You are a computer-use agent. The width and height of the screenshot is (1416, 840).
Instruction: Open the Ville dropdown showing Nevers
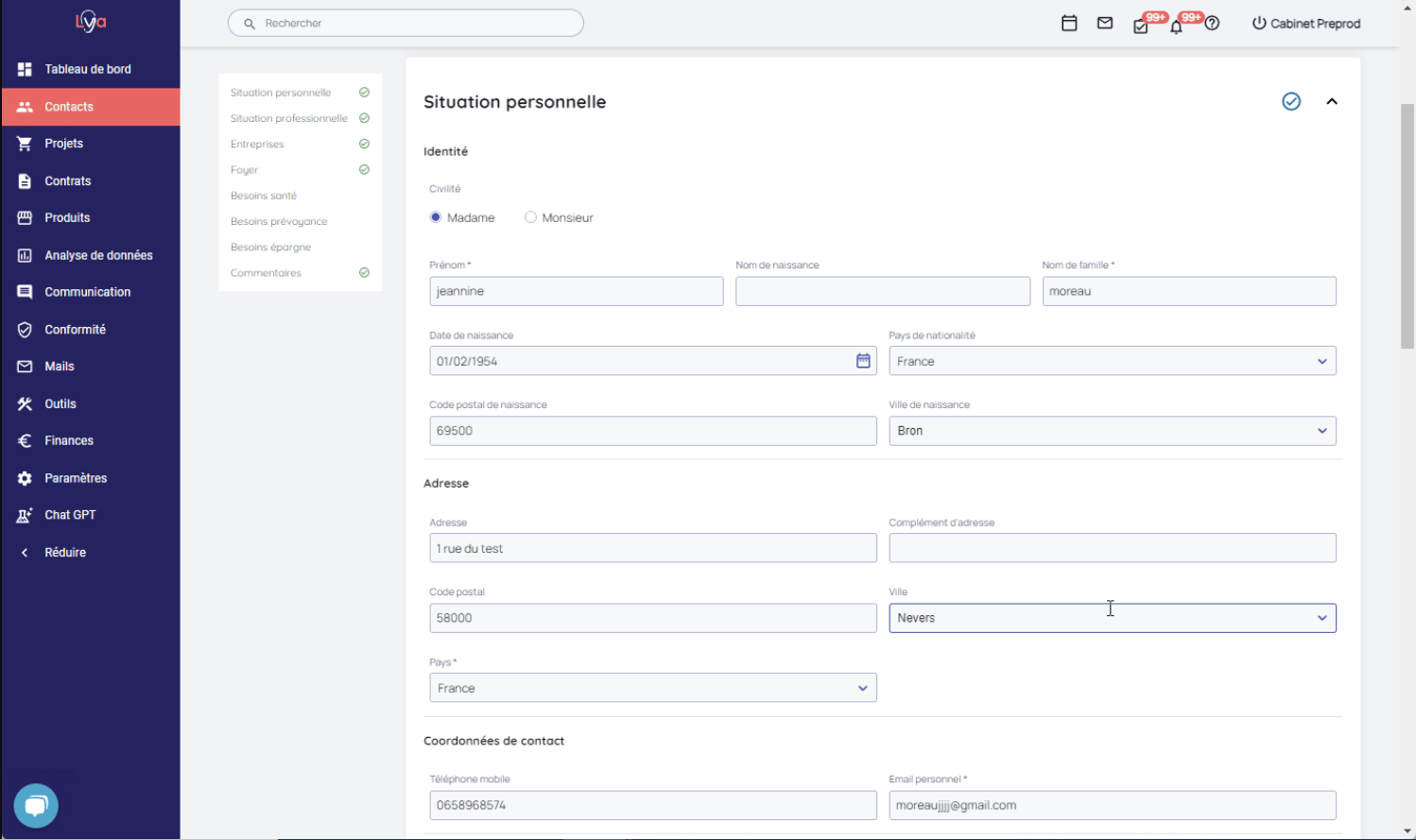(1113, 618)
